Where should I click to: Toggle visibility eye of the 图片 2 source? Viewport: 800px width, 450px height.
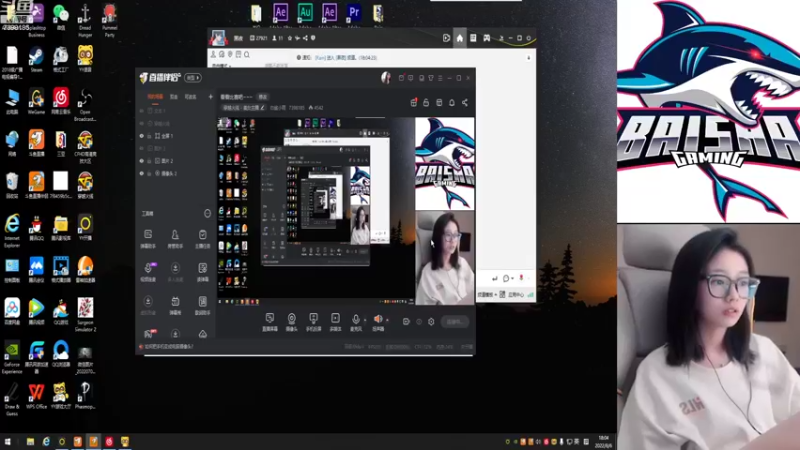coord(142,161)
